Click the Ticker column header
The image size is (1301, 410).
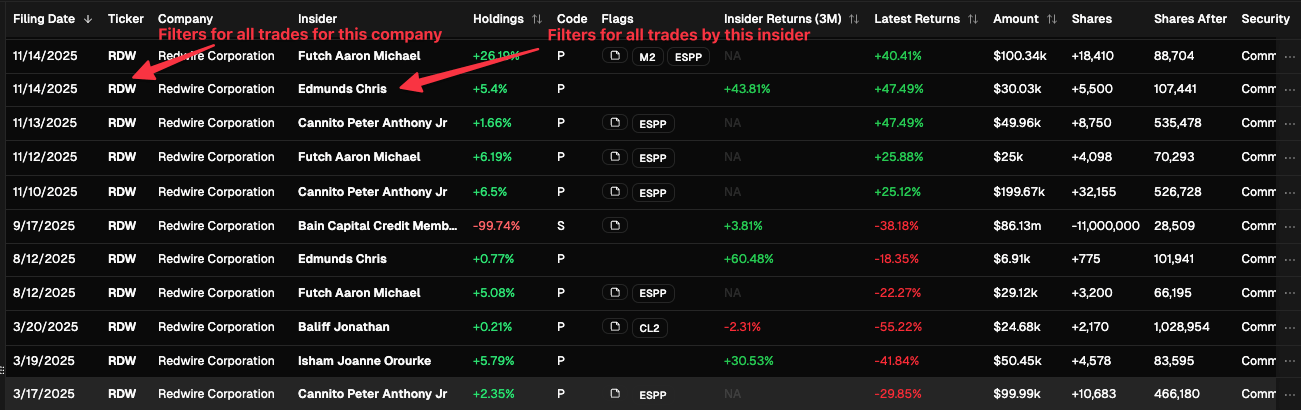pyautogui.click(x=126, y=19)
